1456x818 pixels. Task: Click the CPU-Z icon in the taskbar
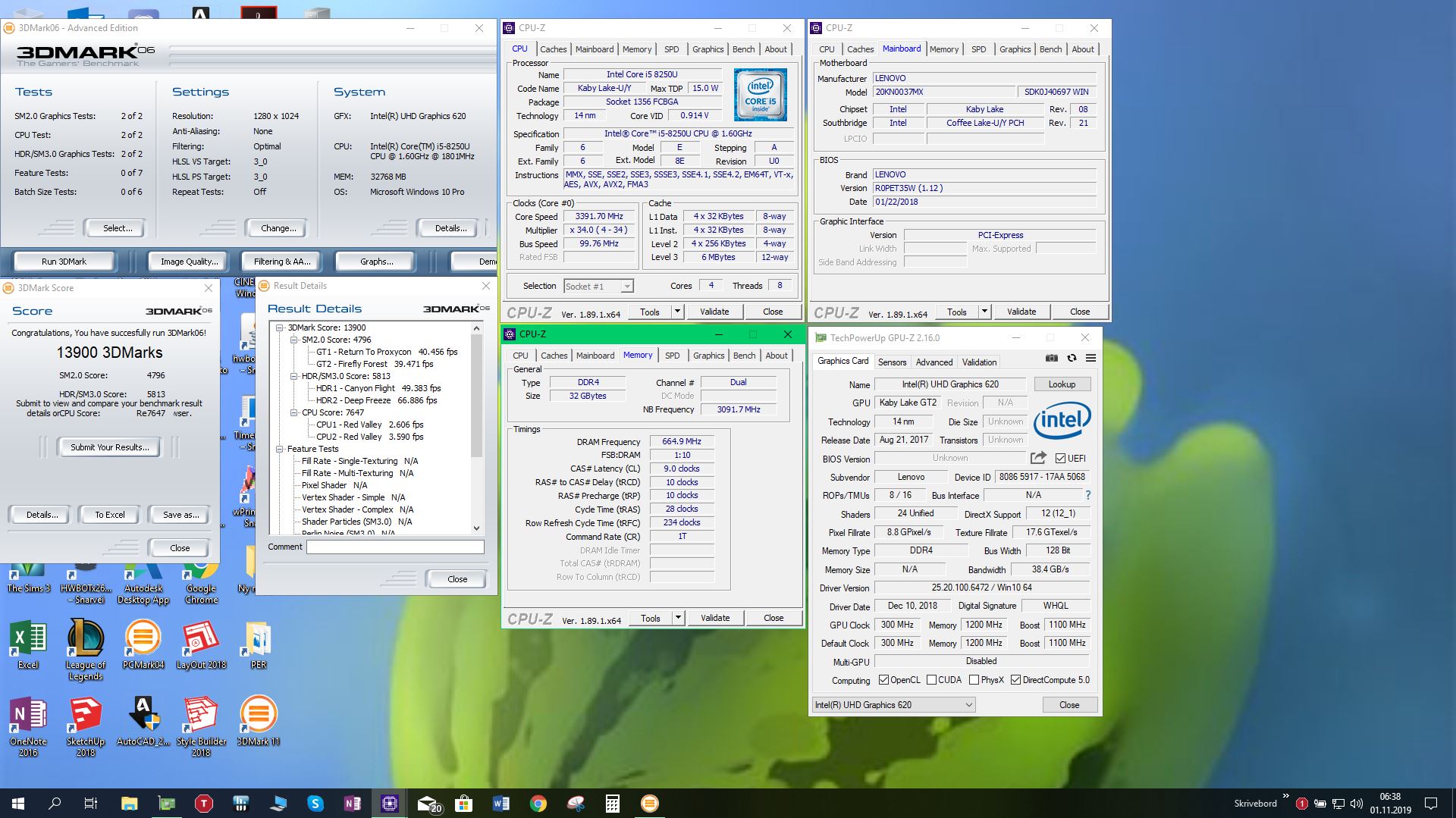390,804
